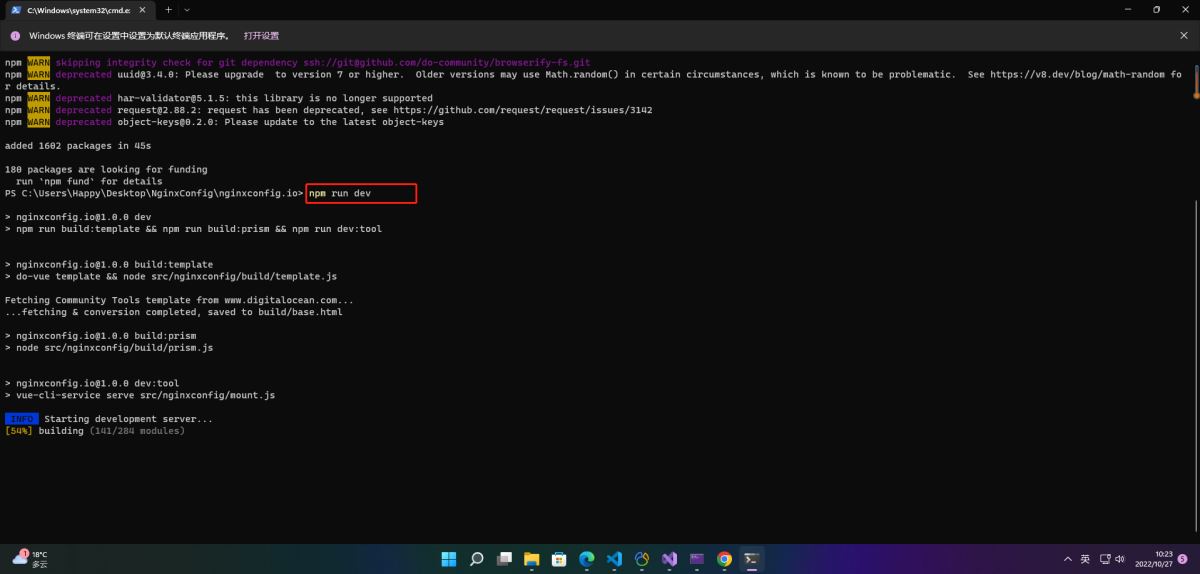Open the Windows Start menu
1200x574 pixels.
pyautogui.click(x=449, y=559)
